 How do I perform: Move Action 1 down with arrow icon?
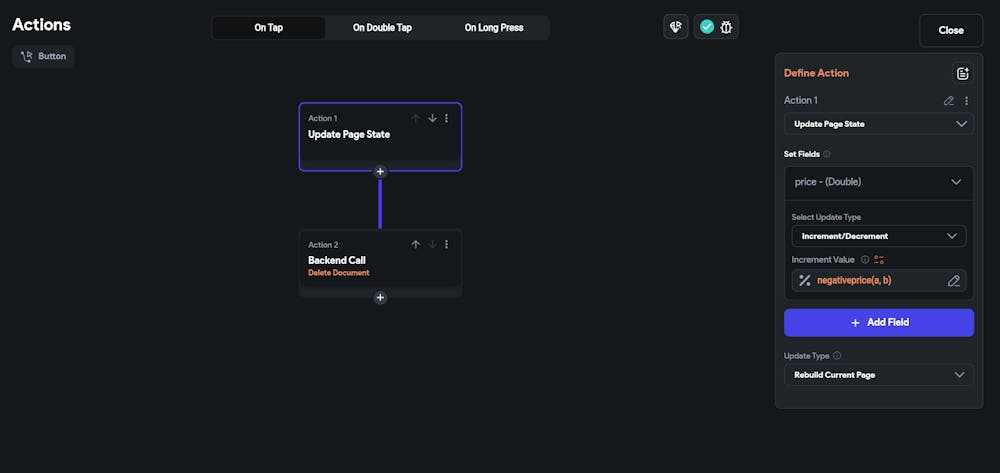(432, 119)
